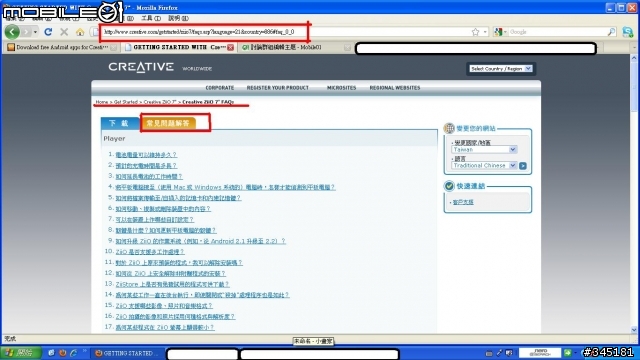
Task: Open FAQ question number 5 link
Action: click(178, 198)
